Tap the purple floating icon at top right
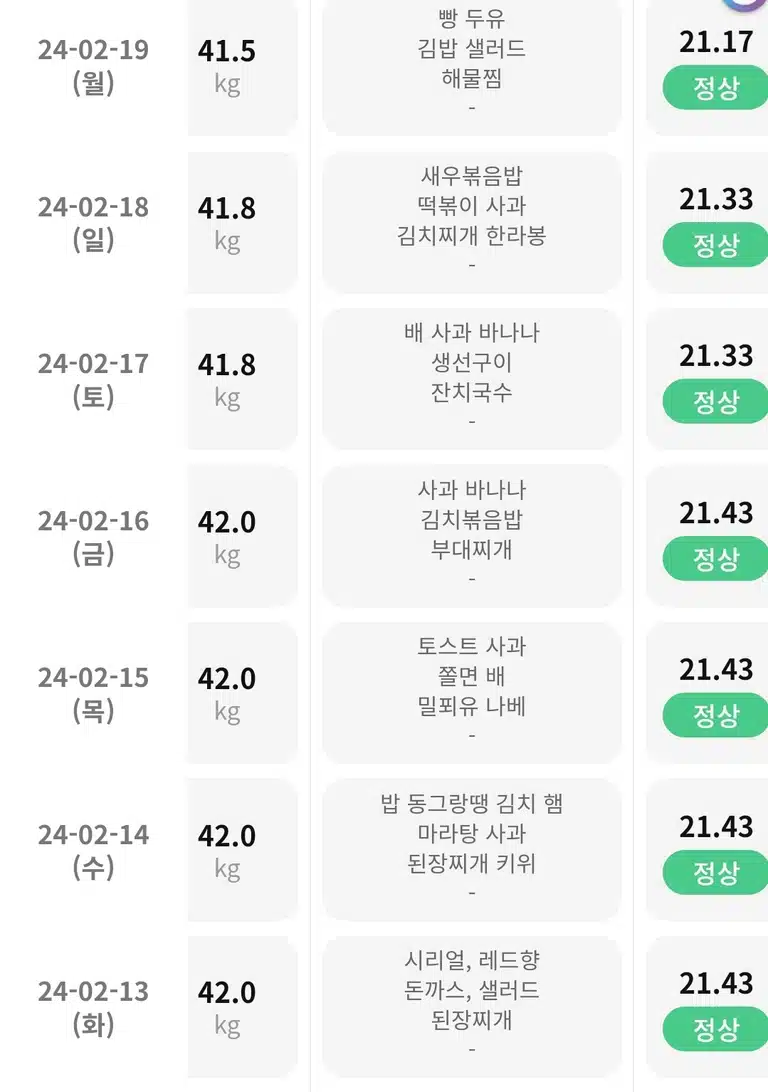The height and width of the screenshot is (1092, 768). point(745,6)
